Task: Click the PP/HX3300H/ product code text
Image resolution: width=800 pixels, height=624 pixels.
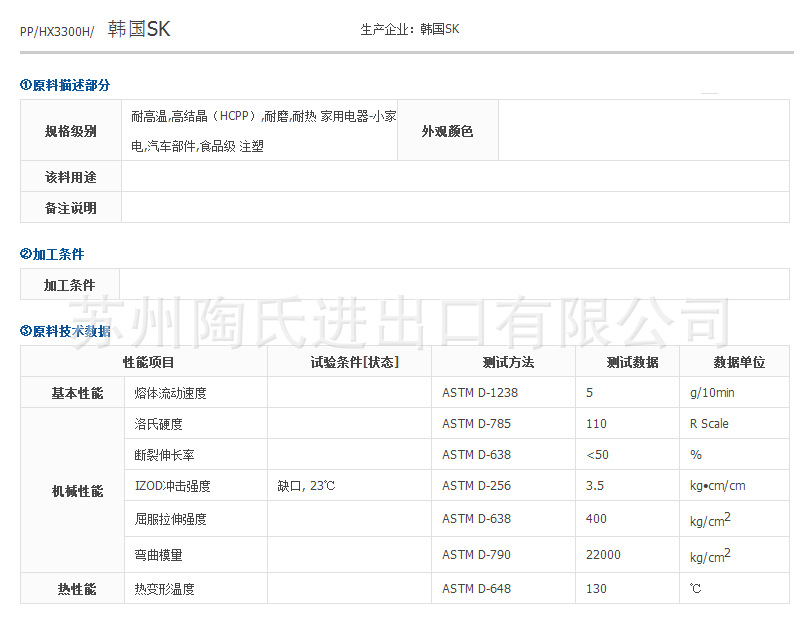Action: click(57, 32)
